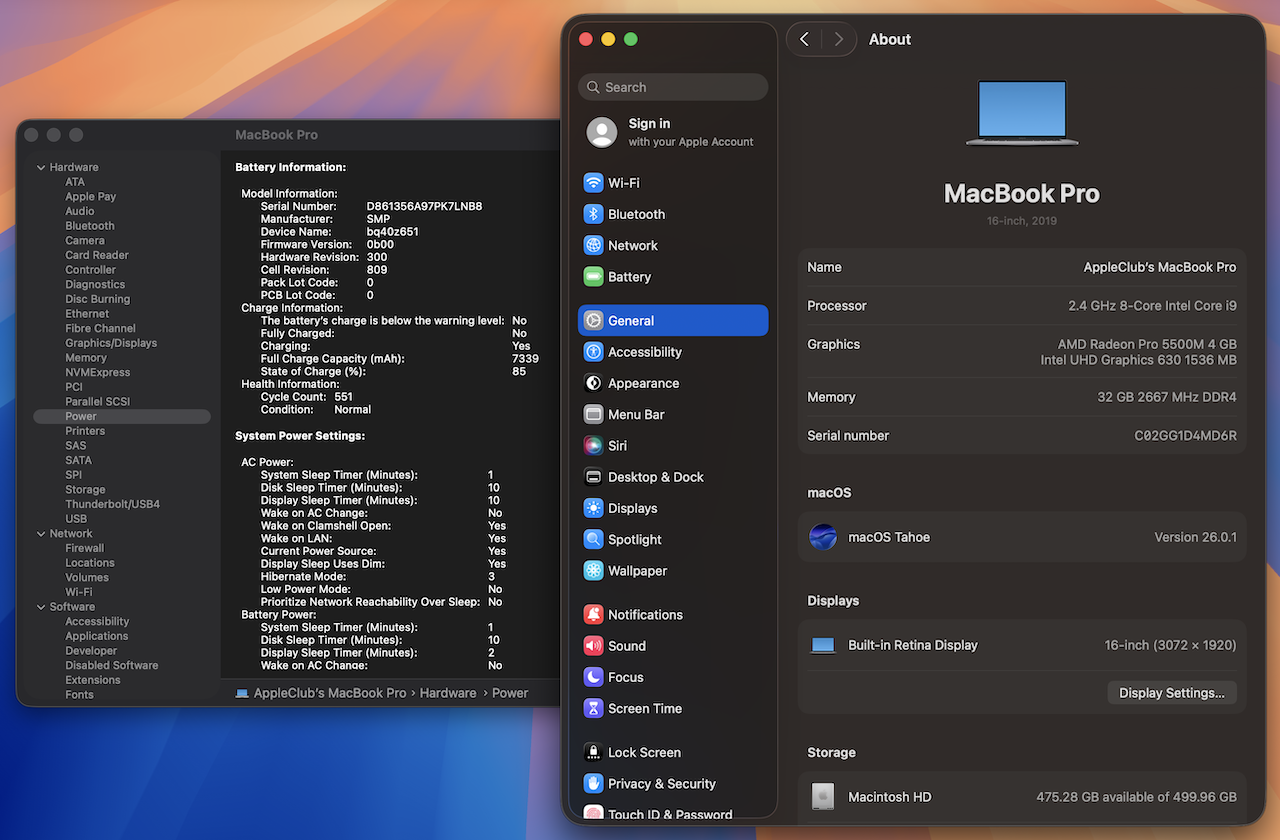Click the Search field in System Settings

673,87
